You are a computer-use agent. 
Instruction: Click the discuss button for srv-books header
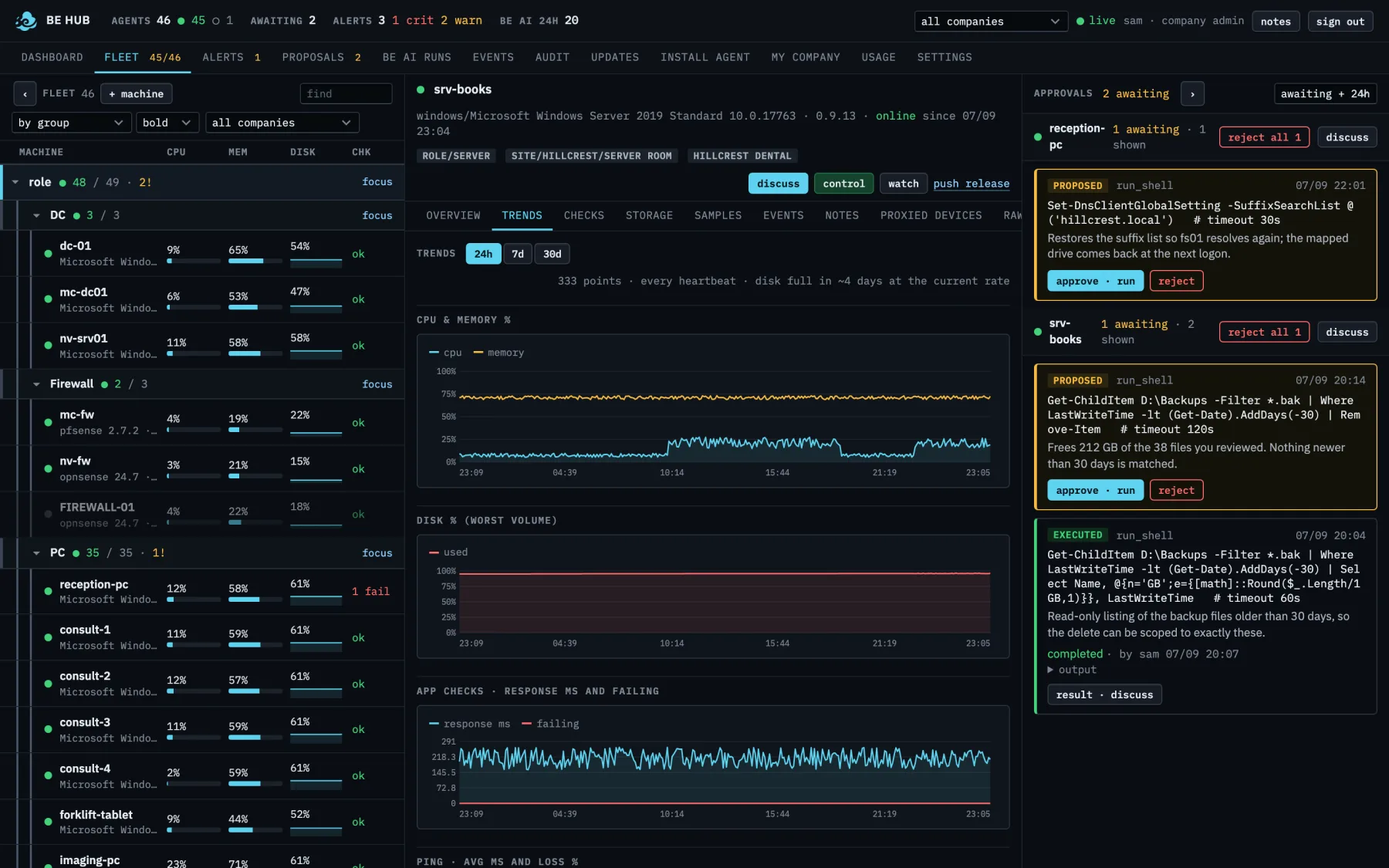[778, 184]
